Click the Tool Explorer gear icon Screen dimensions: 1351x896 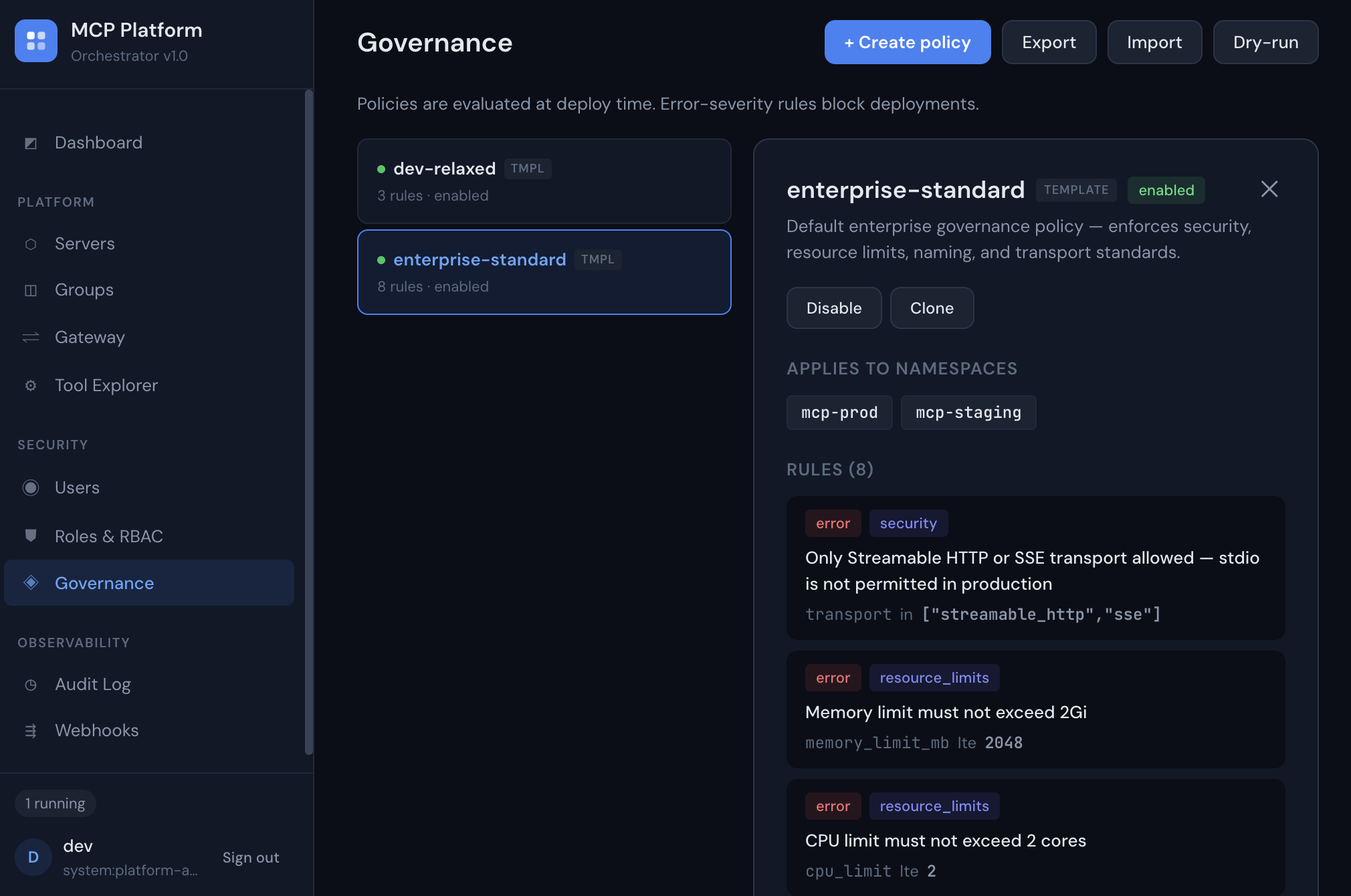click(31, 386)
